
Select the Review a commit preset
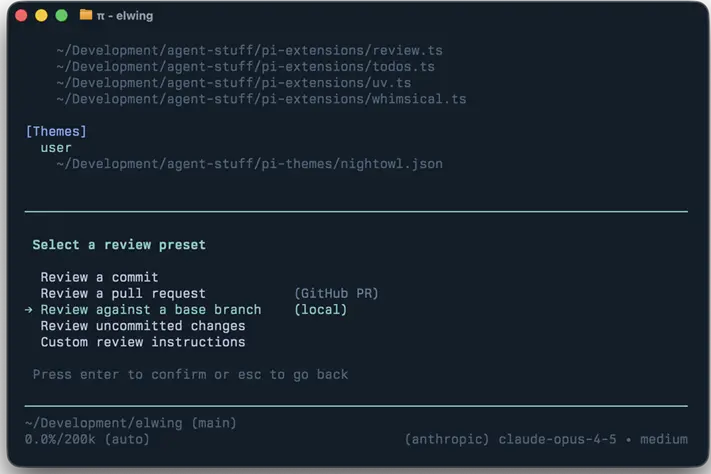pos(99,278)
